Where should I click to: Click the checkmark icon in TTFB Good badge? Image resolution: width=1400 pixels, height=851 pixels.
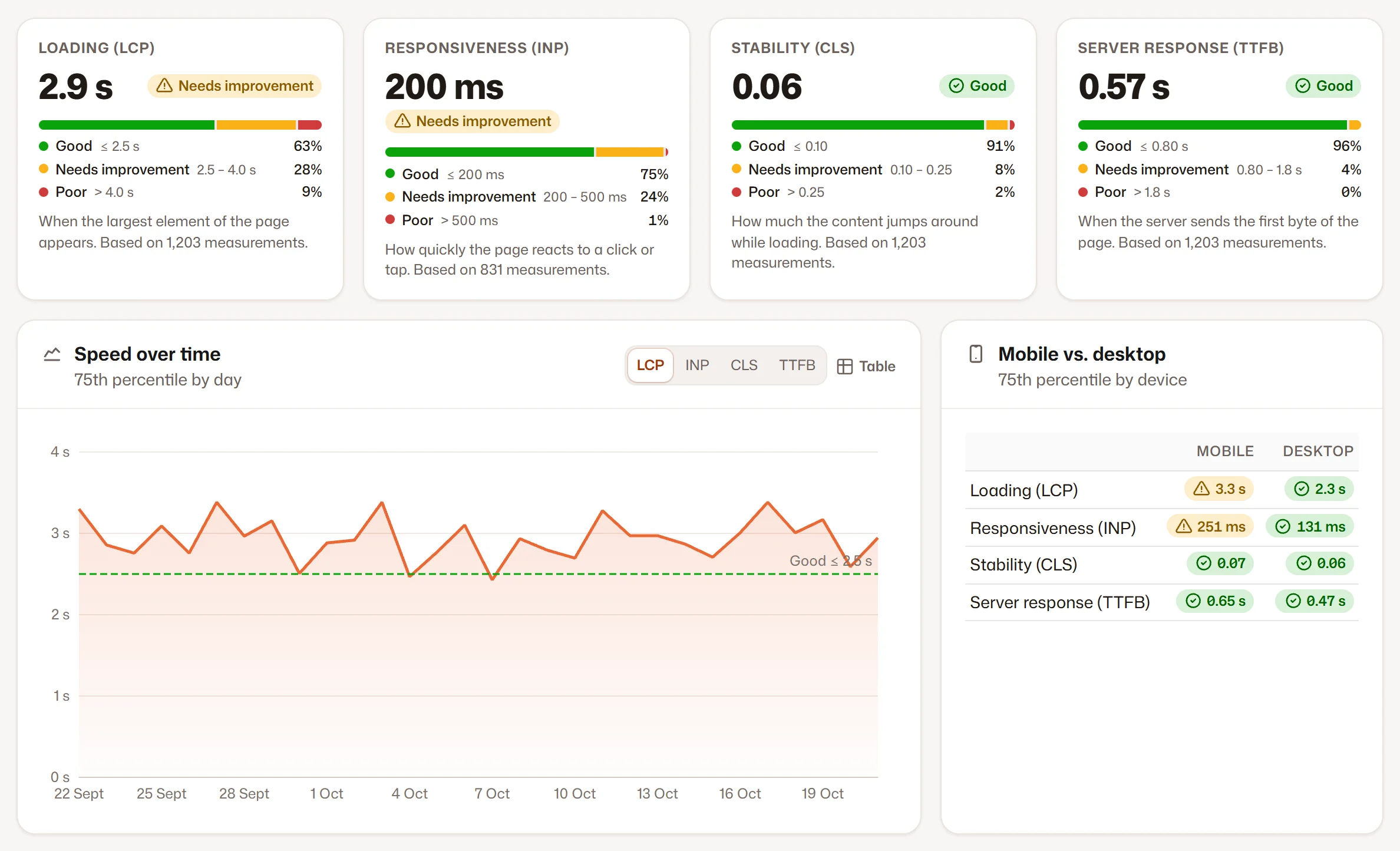tap(1303, 86)
